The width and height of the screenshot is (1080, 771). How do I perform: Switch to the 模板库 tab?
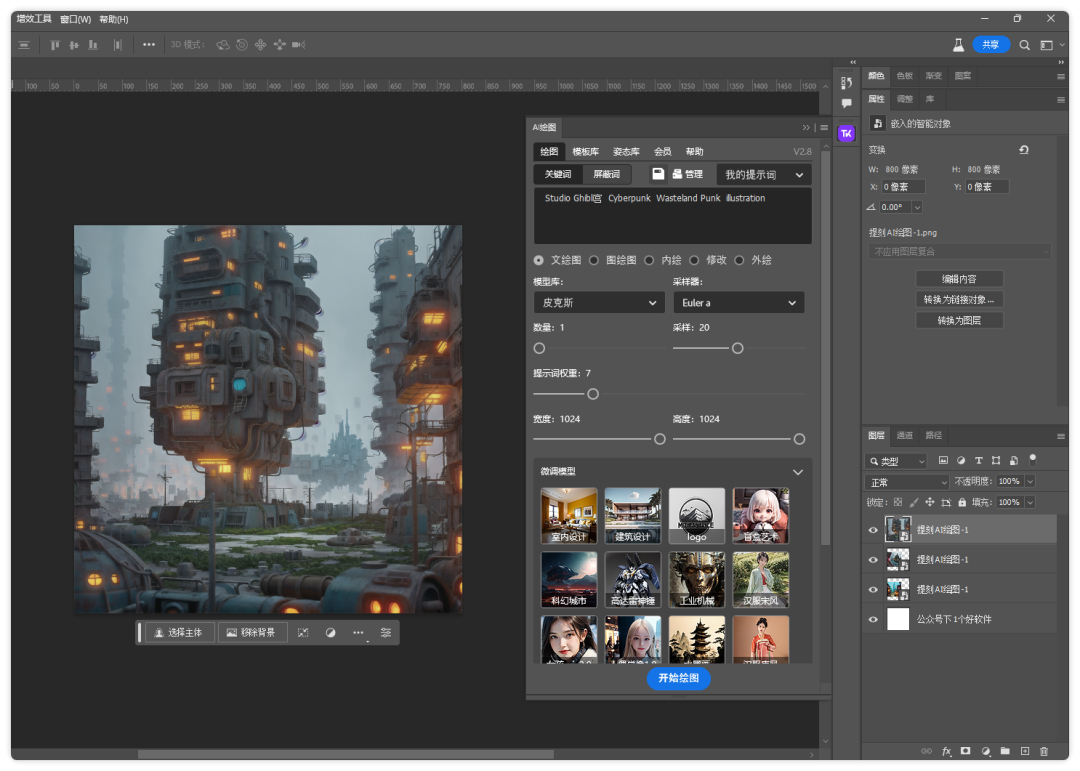(585, 152)
